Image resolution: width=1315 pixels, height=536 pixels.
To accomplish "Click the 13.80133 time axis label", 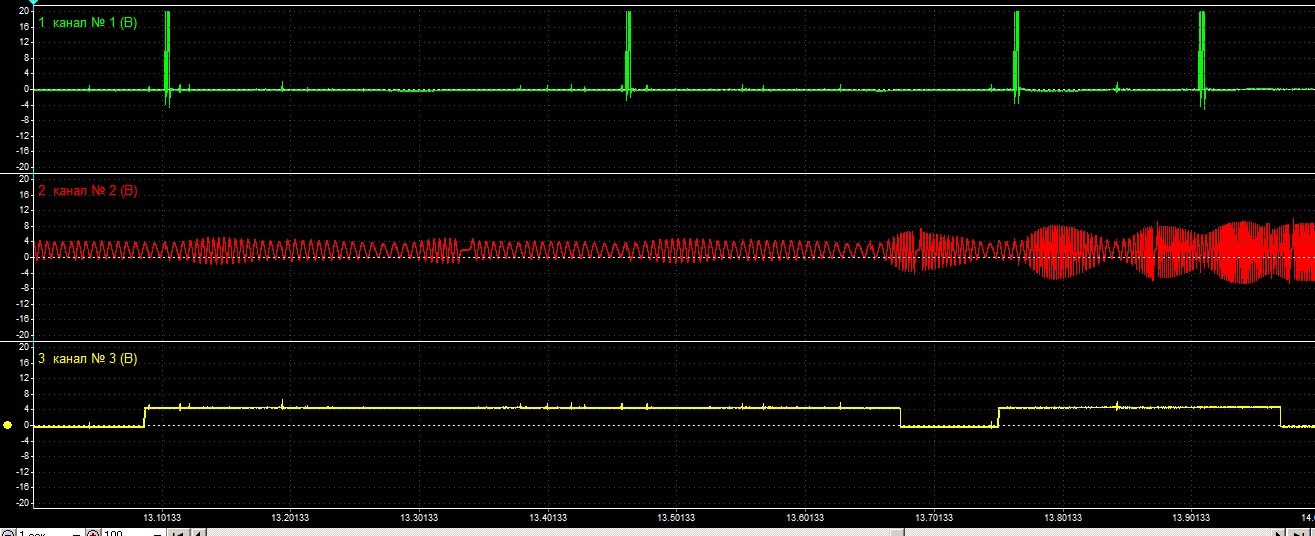I will coord(1061,517).
